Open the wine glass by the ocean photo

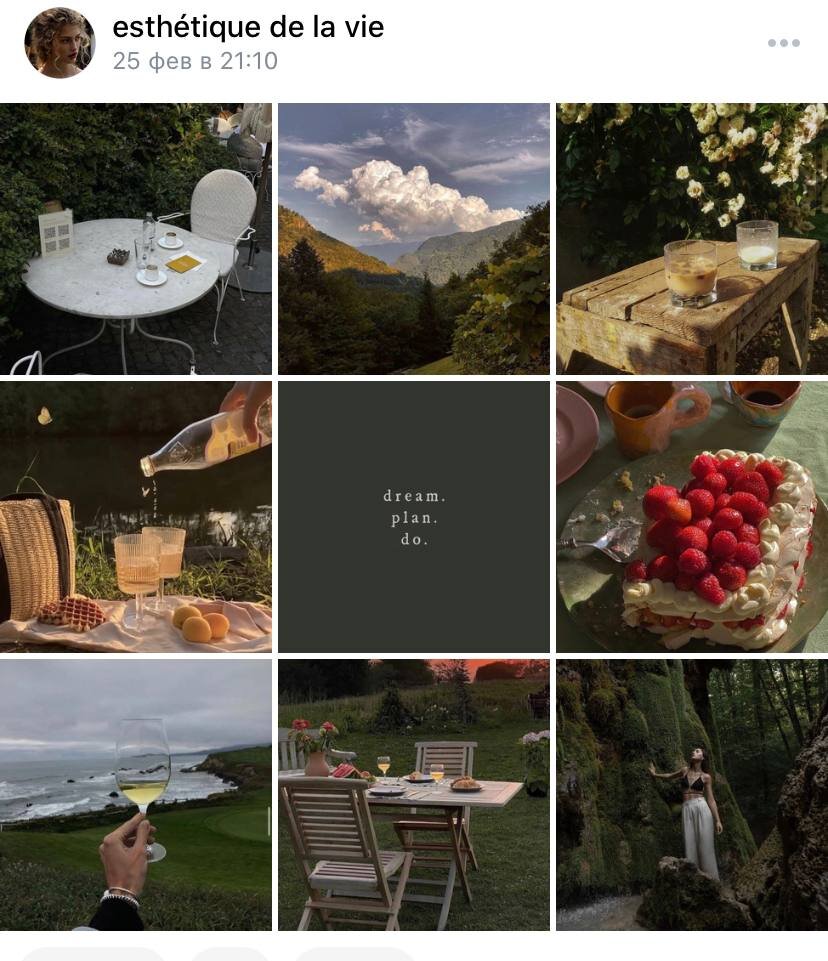[x=135, y=795]
